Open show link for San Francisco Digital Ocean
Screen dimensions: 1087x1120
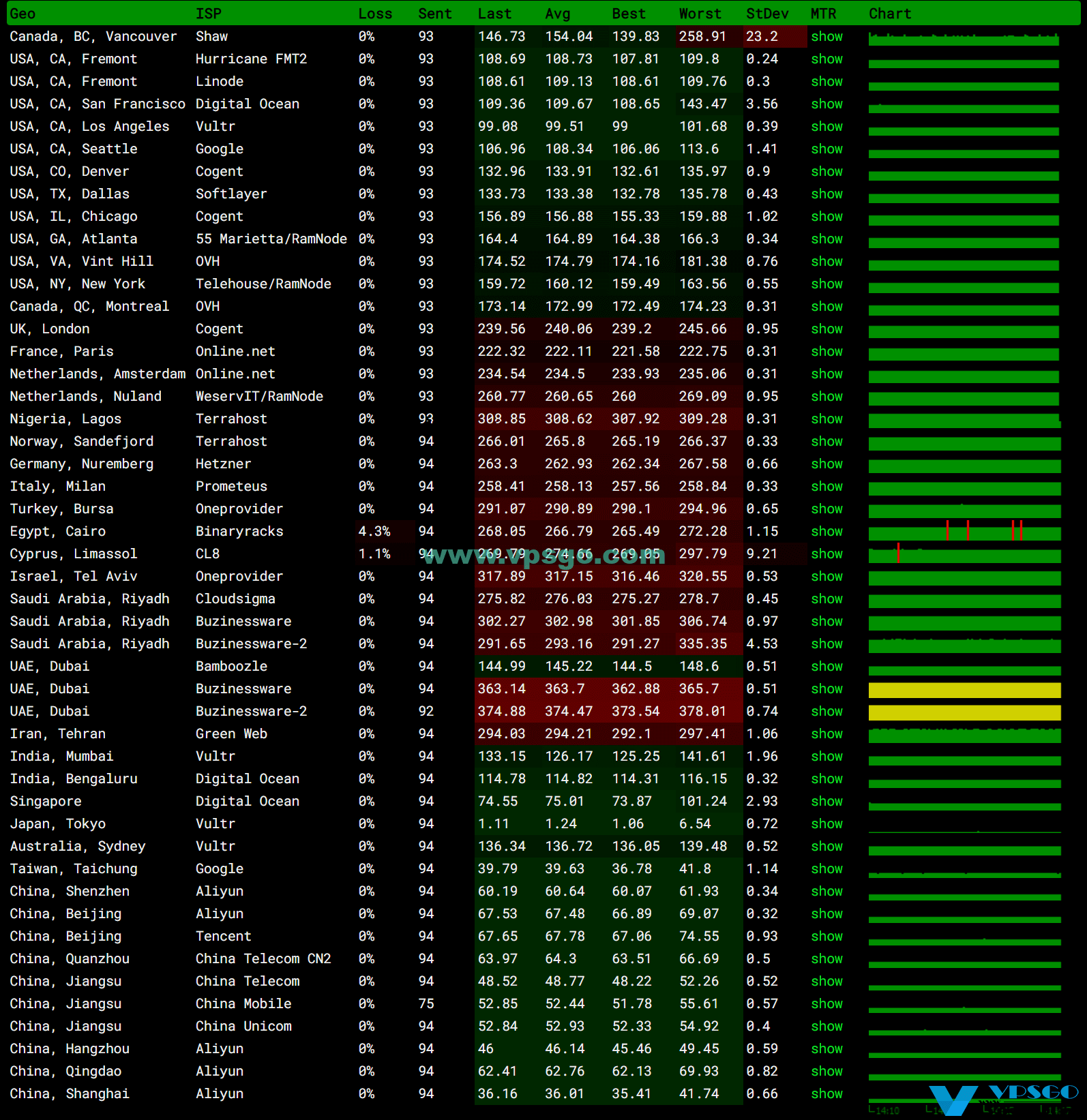coord(827,104)
